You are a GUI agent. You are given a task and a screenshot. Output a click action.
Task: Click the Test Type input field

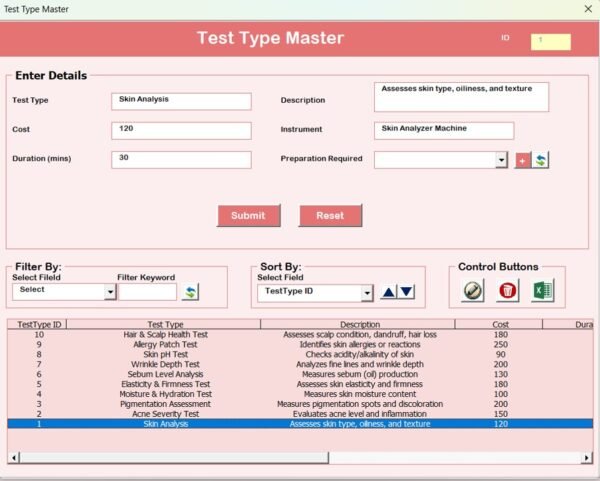tap(181, 101)
